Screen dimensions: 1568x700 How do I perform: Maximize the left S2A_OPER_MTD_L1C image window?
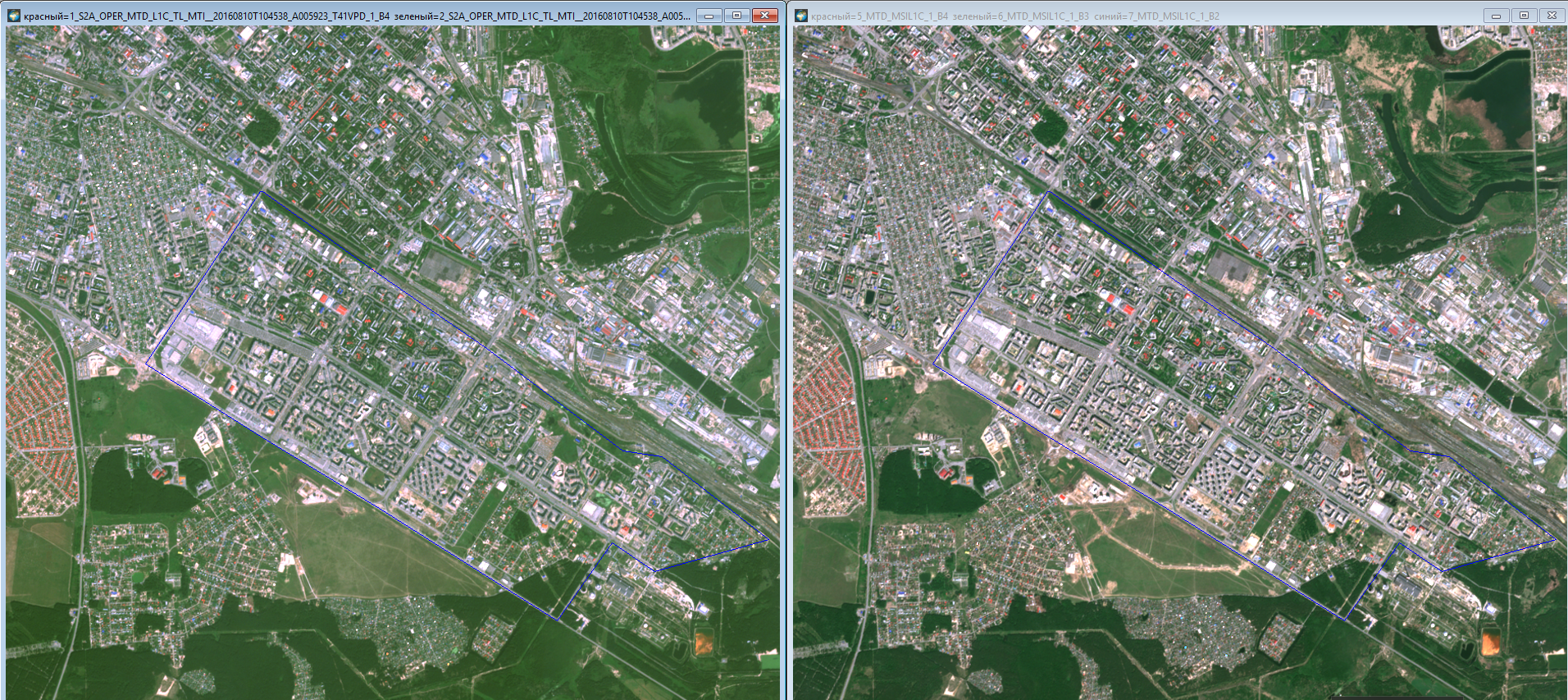coord(736,16)
